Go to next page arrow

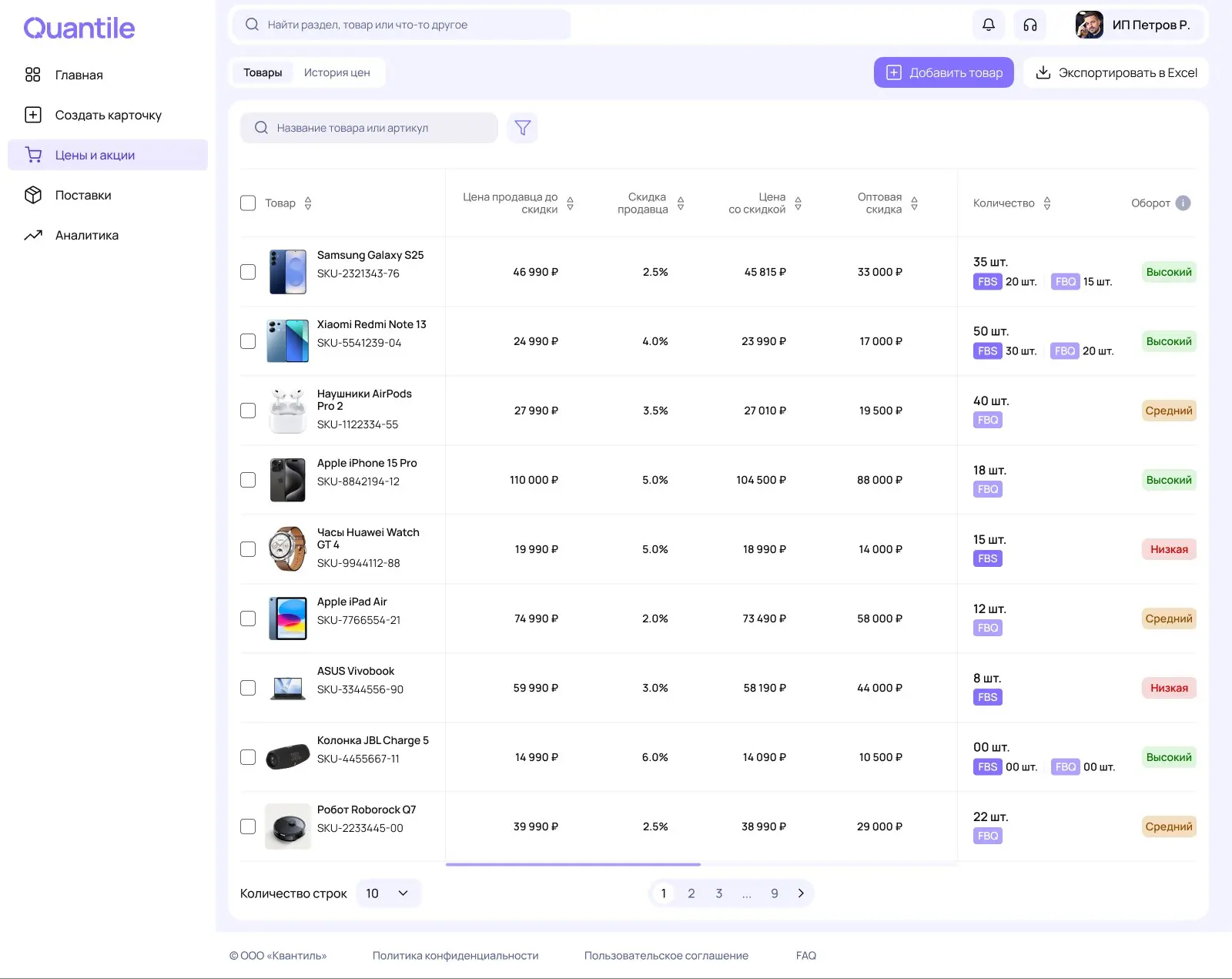pos(801,894)
